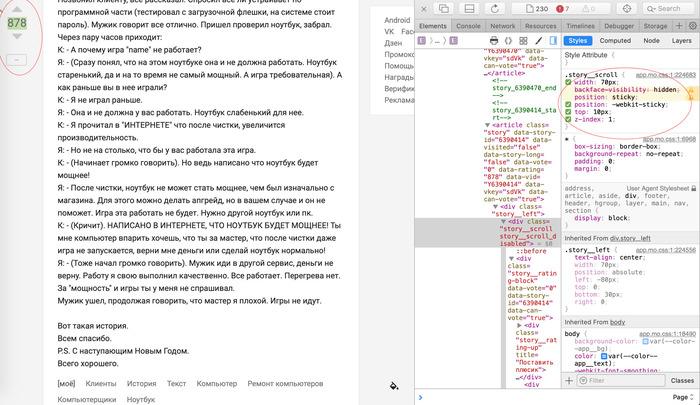Click the Classes button in styles footer
700x405 pixels.
tap(681, 380)
